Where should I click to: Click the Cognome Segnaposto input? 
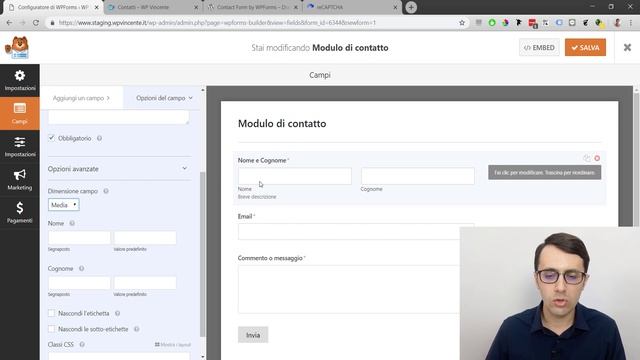coord(79,283)
